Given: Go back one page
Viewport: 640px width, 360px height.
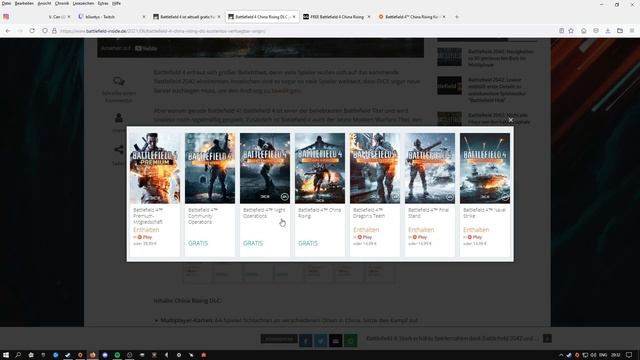Looking at the screenshot, I should coord(8,31).
